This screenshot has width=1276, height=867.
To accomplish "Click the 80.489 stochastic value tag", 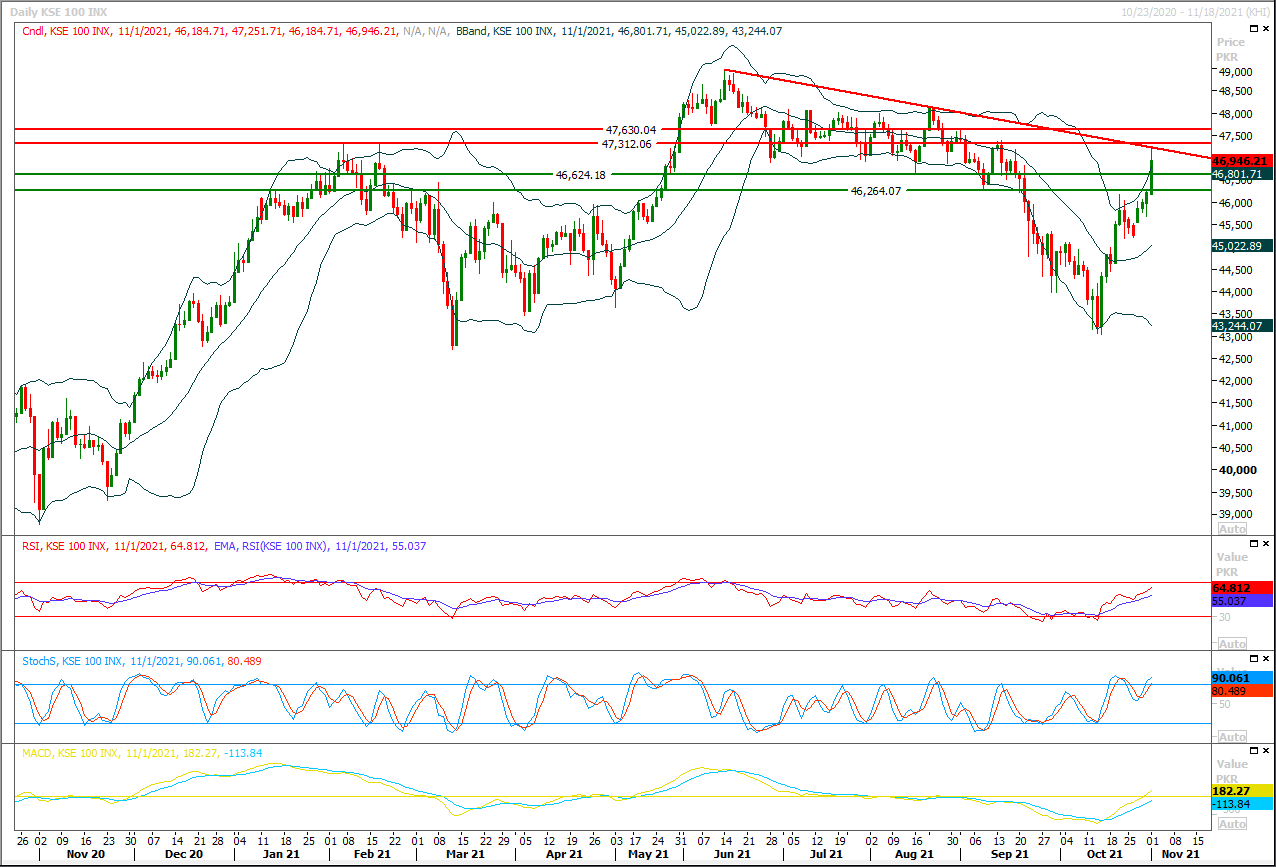I will [1241, 690].
